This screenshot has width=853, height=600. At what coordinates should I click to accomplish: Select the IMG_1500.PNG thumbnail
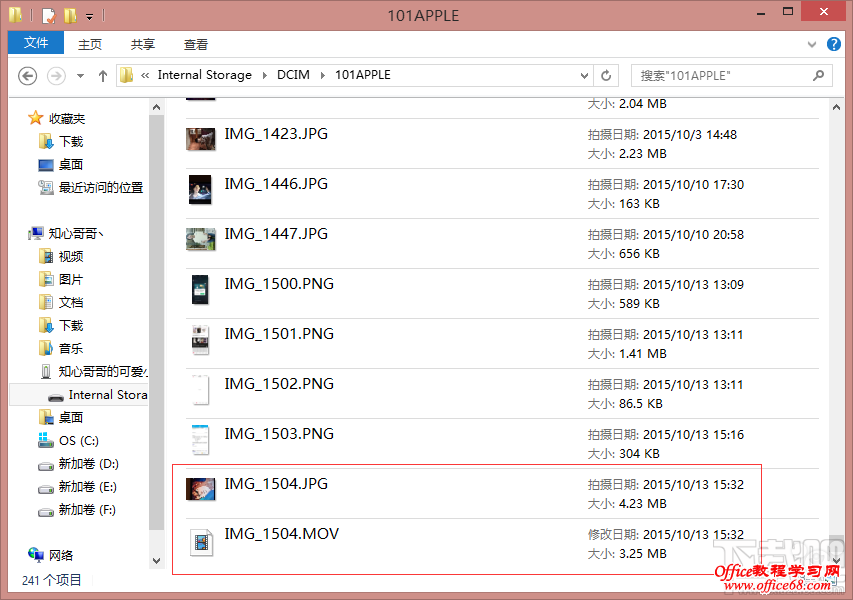click(x=200, y=289)
